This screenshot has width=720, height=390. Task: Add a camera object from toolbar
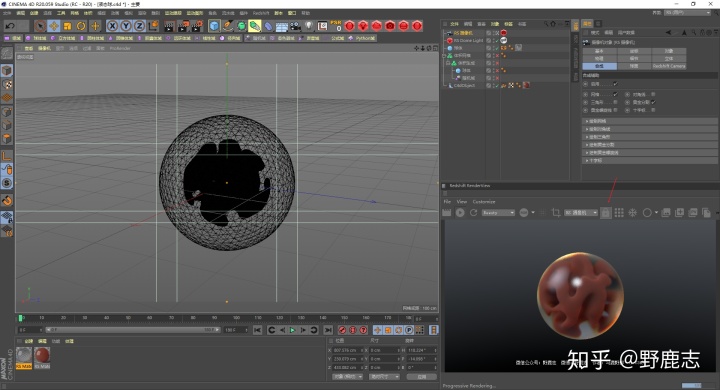(295, 26)
